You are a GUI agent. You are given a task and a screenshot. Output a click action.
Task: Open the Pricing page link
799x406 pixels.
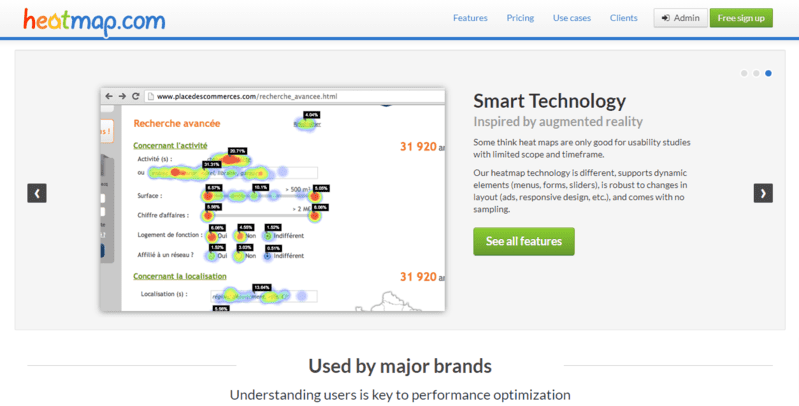coord(520,18)
